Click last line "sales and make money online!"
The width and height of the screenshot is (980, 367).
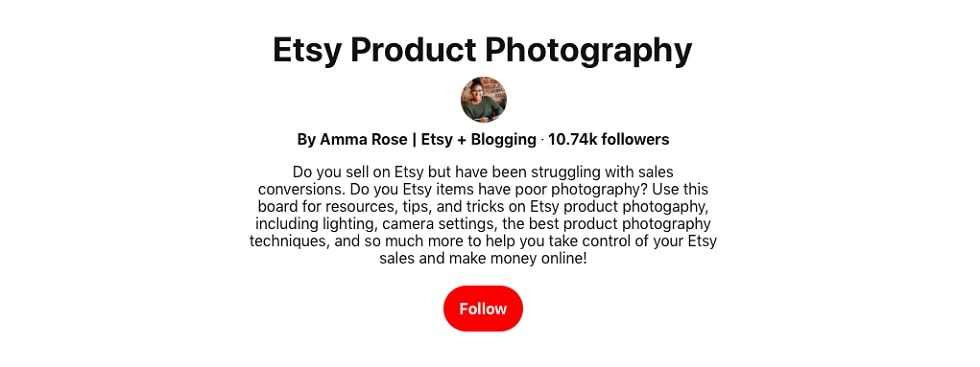(482, 259)
